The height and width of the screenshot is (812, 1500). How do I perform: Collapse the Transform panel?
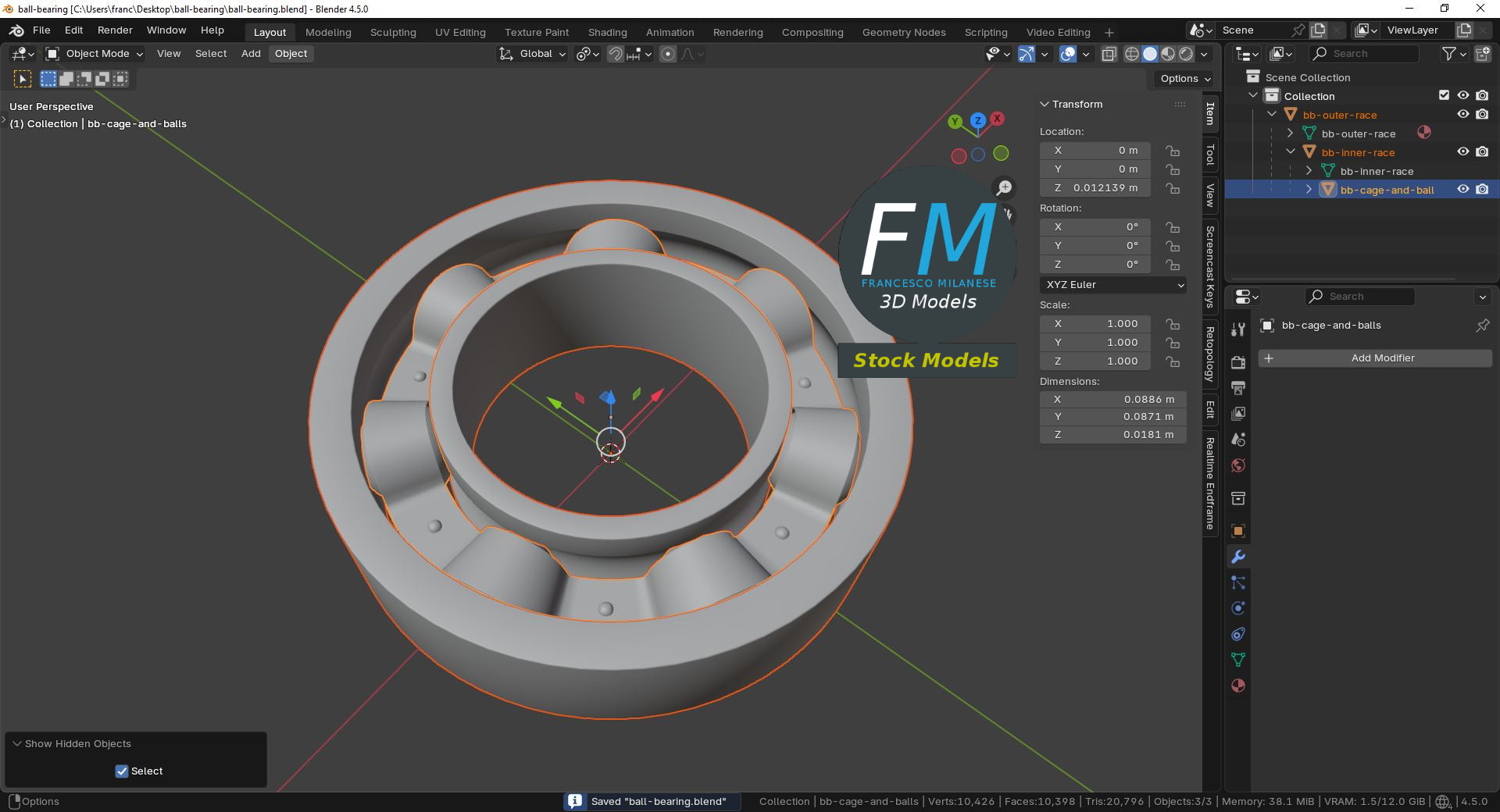pos(1045,105)
